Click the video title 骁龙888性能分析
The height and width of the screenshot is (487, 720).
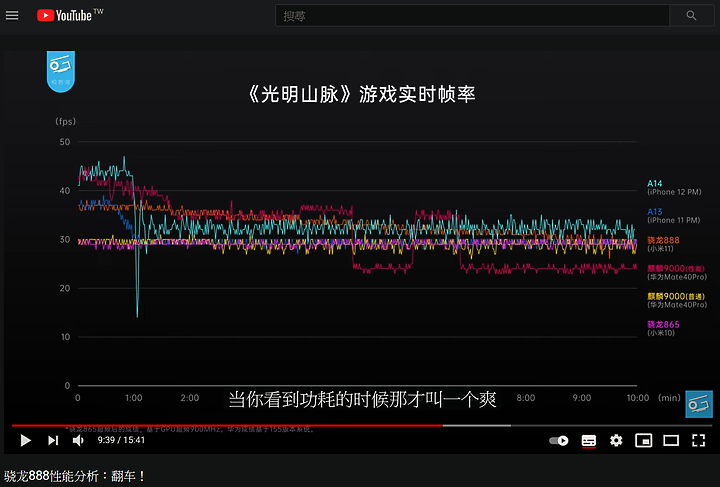pyautogui.click(x=75, y=476)
